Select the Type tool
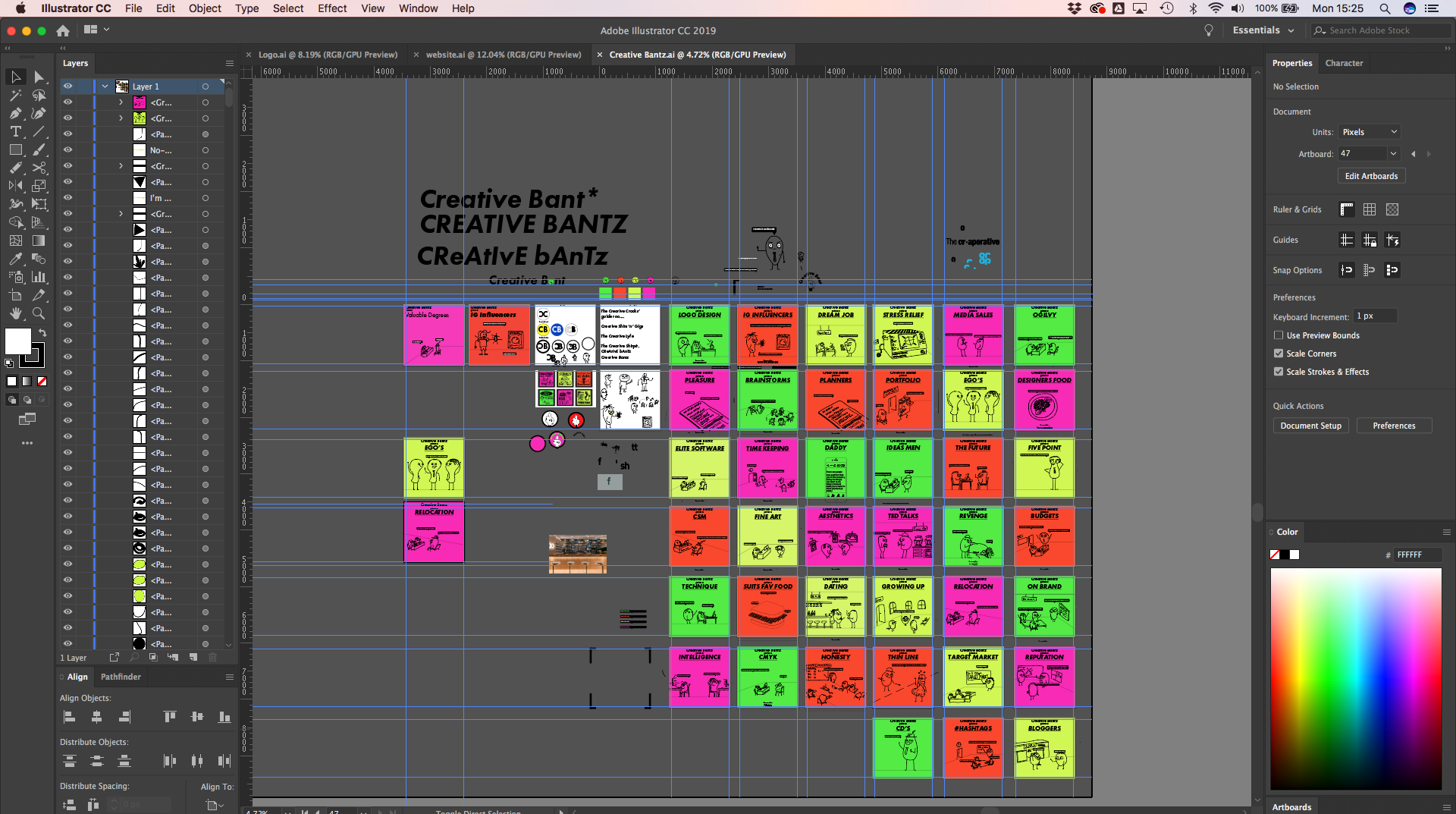This screenshot has width=1456, height=814. pos(15,132)
